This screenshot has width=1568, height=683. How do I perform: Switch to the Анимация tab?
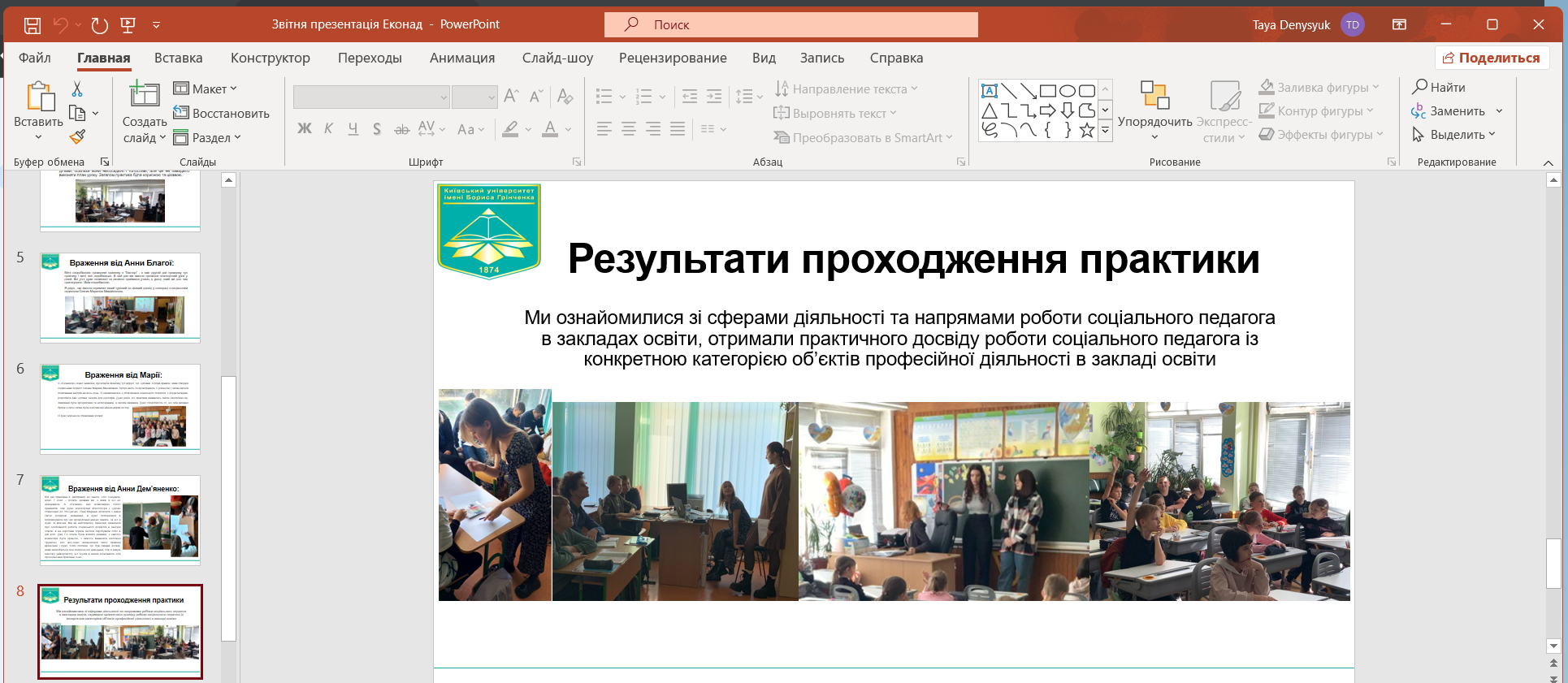tap(462, 58)
